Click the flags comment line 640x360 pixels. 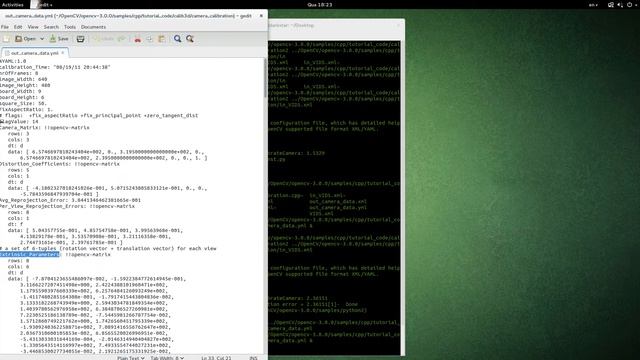[99, 116]
